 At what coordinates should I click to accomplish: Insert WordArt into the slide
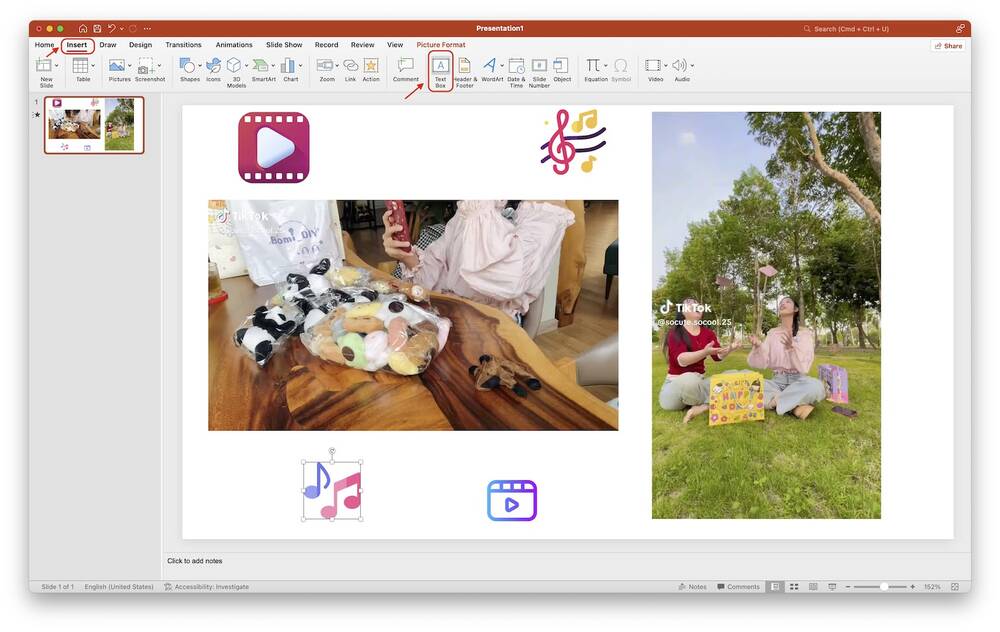(488, 66)
